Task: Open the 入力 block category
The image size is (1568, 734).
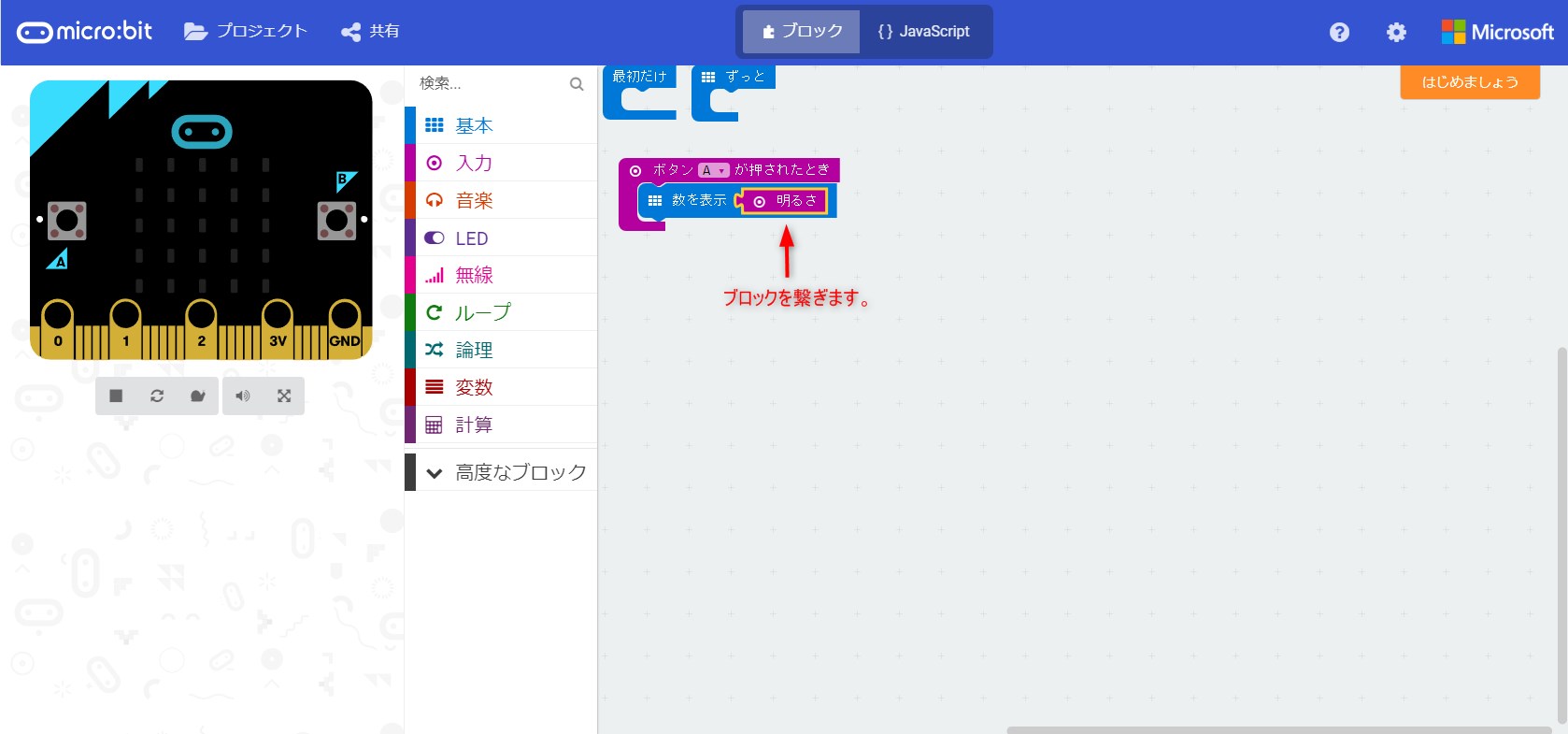Action: pyautogui.click(x=474, y=163)
